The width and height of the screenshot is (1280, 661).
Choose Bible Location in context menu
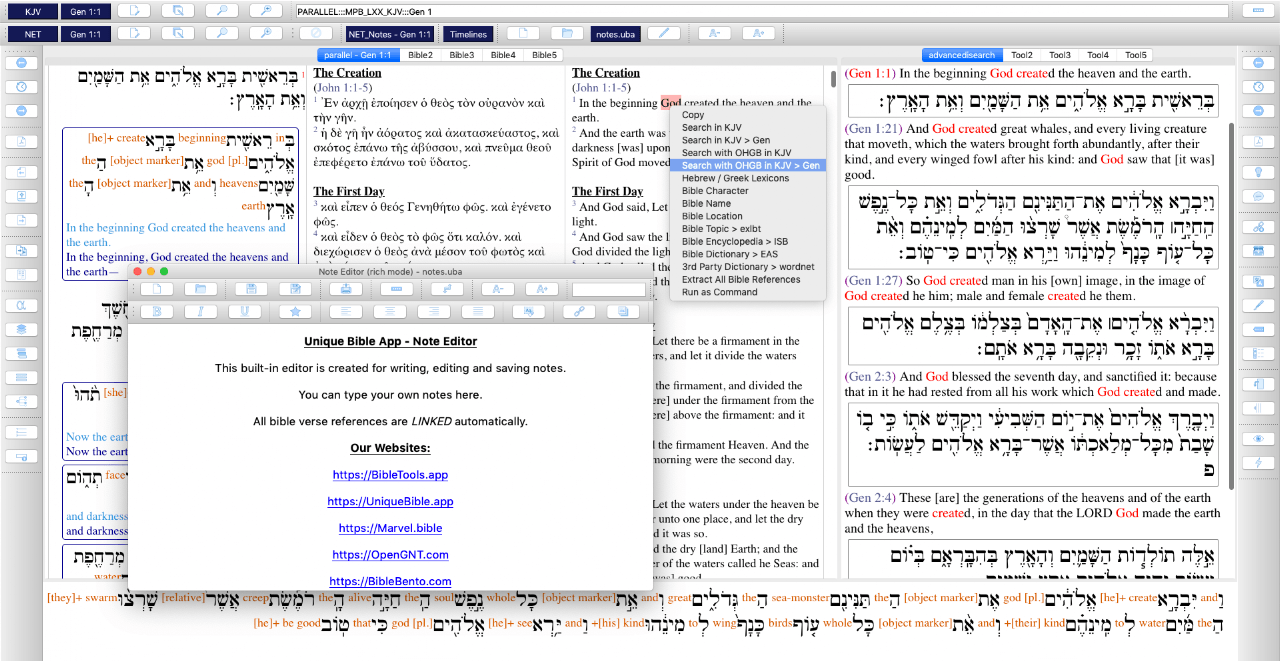(748, 216)
